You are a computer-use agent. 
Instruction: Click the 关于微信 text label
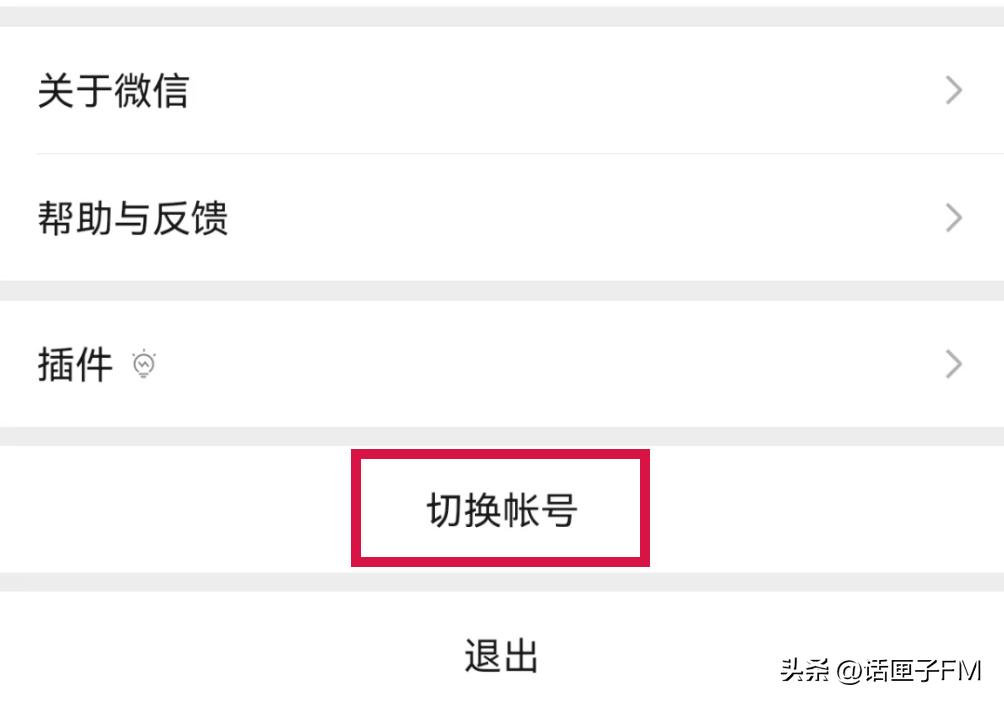click(112, 90)
